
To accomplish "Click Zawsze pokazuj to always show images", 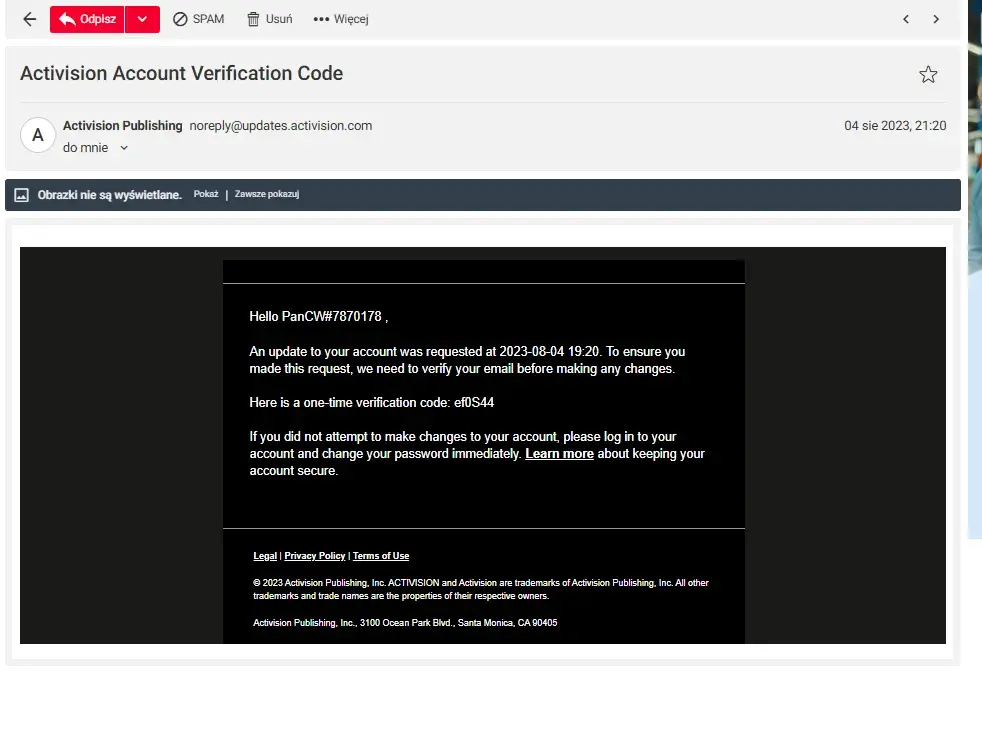I will pyautogui.click(x=267, y=194).
